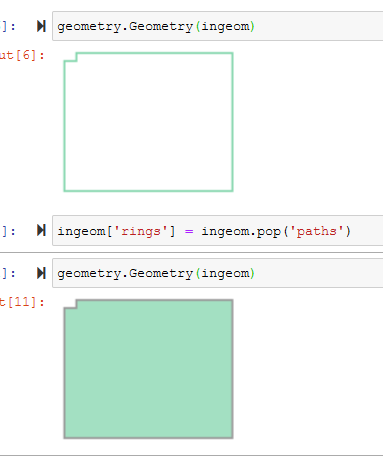Click inside the first geometry.Geometry(ingeom) code cell
This screenshot has width=383, height=462.
point(218,26)
